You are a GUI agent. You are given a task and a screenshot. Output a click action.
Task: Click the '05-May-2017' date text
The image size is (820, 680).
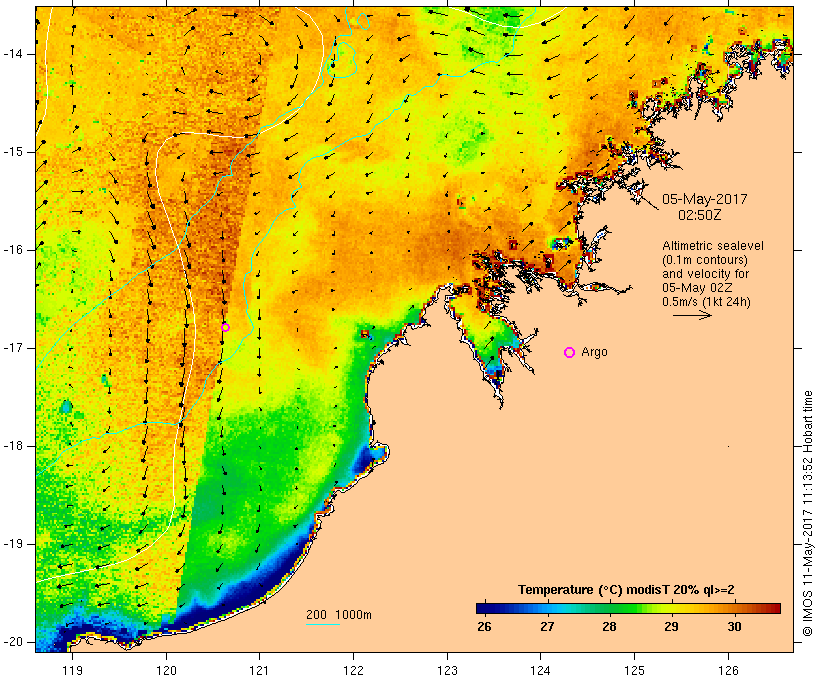click(704, 199)
